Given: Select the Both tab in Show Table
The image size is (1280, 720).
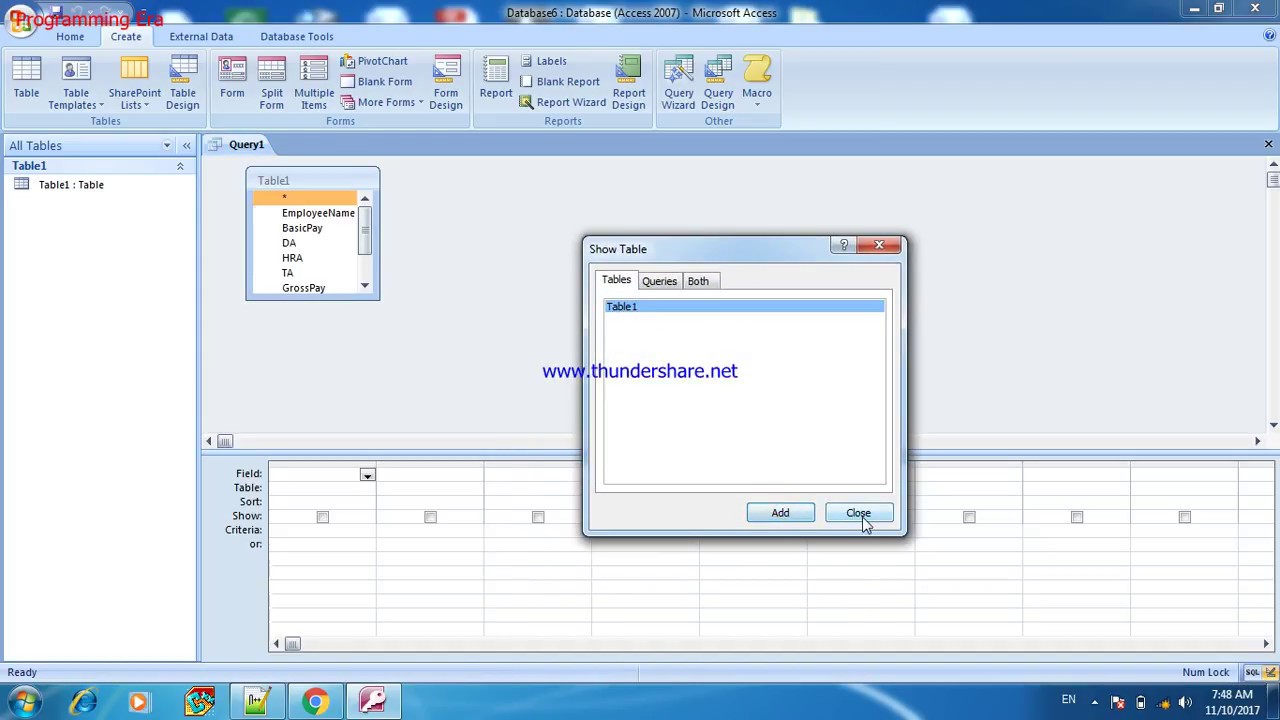Looking at the screenshot, I should 698,281.
